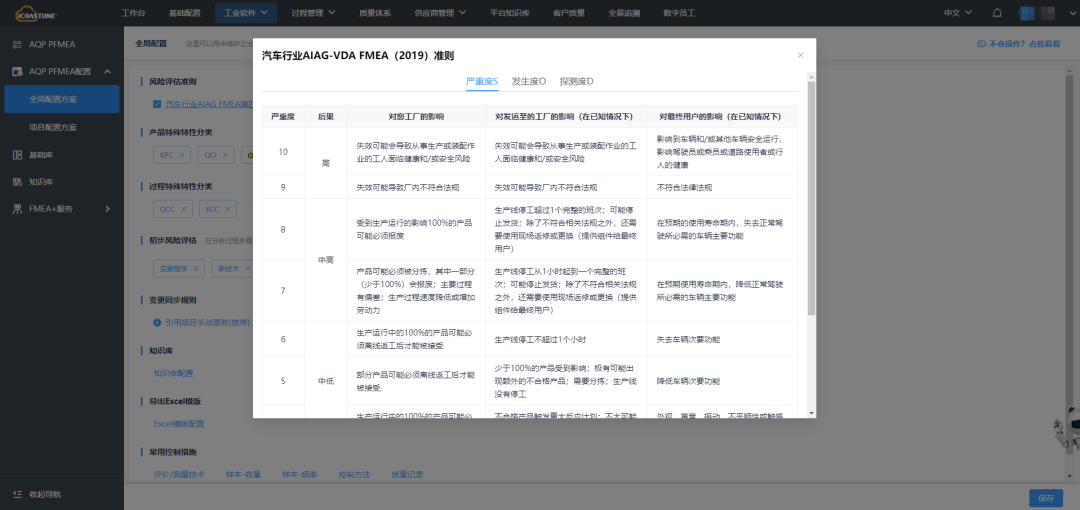This screenshot has height=510, width=1080.
Task: Remove the 变更程序 tag
Action: pos(196,269)
